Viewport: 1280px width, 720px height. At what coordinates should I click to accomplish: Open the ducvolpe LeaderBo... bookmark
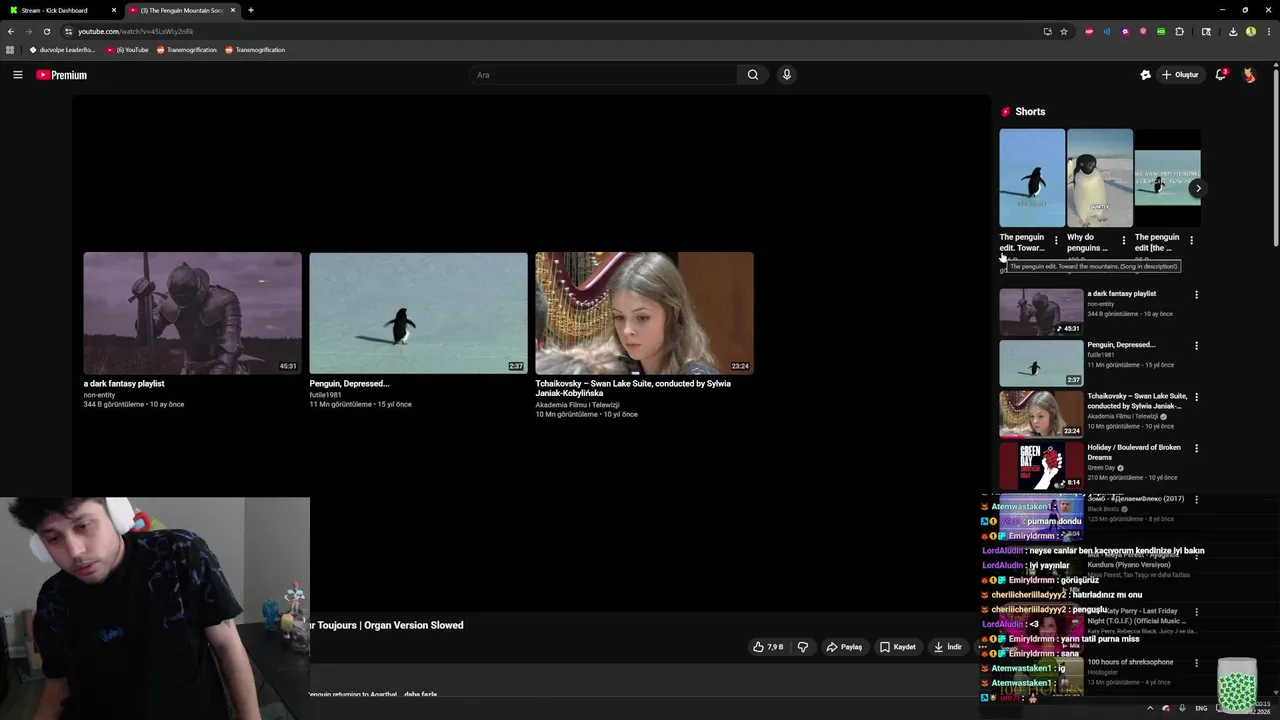[62, 50]
